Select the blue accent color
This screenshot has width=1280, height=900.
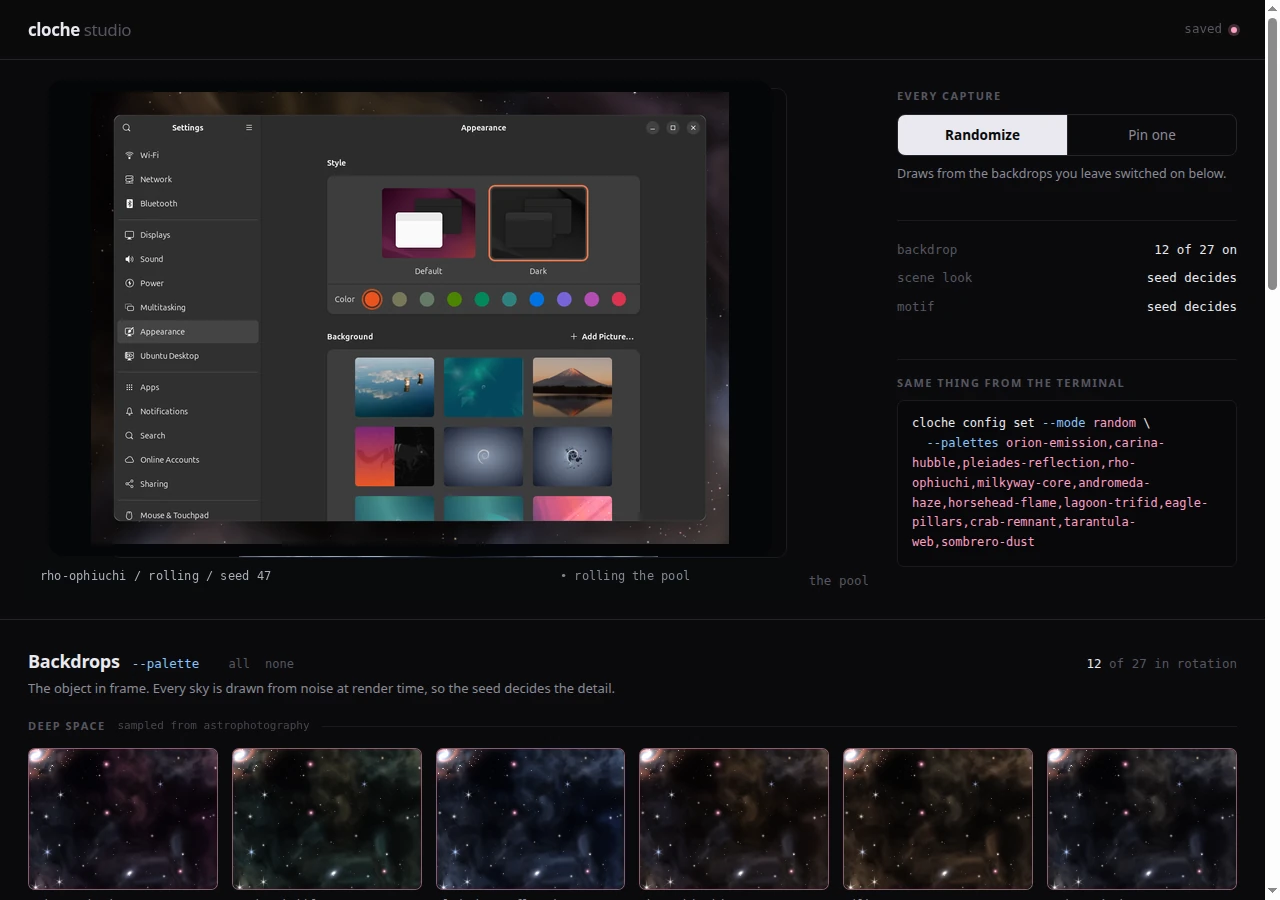(537, 299)
